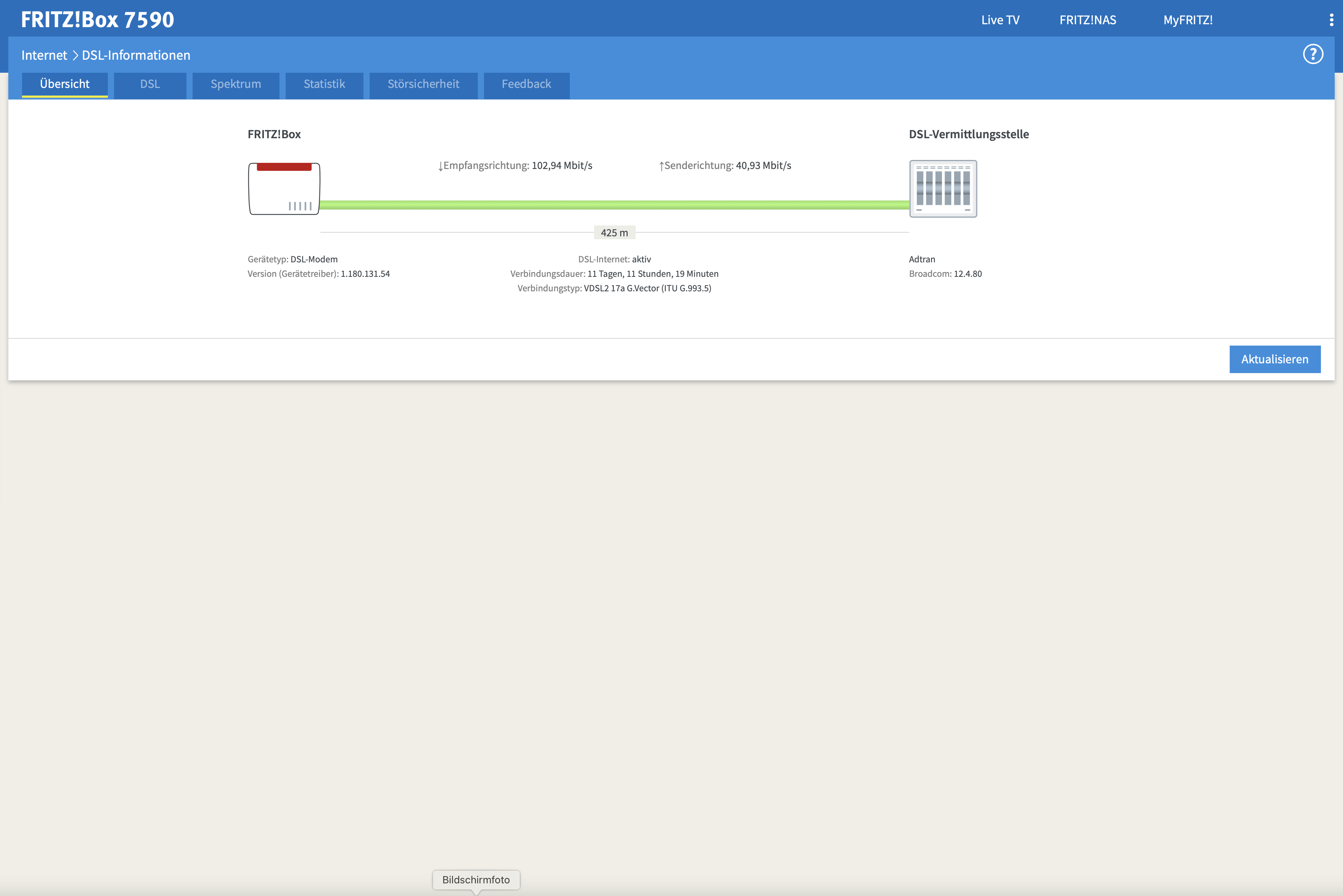Open FRITZ!NAS from header
The height and width of the screenshot is (896, 1343).
[x=1087, y=20]
